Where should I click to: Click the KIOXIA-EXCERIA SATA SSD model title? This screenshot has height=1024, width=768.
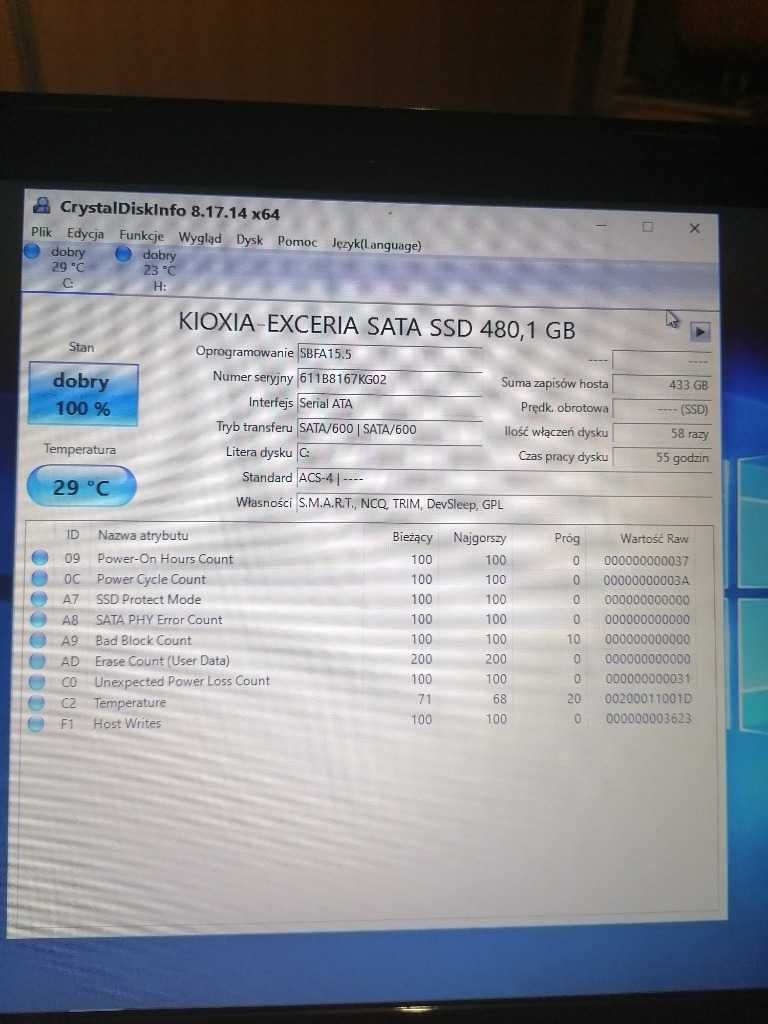pyautogui.click(x=377, y=326)
